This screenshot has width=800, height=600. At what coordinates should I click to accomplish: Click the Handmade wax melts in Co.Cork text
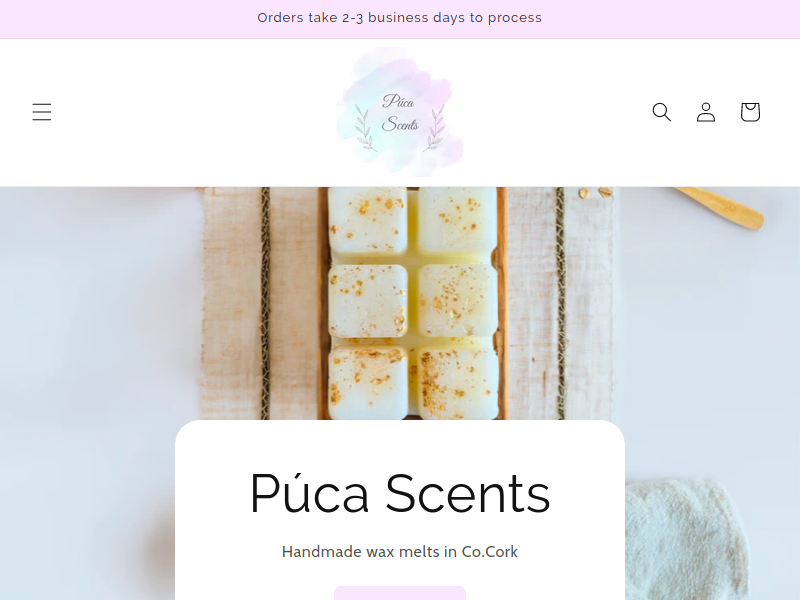(400, 552)
